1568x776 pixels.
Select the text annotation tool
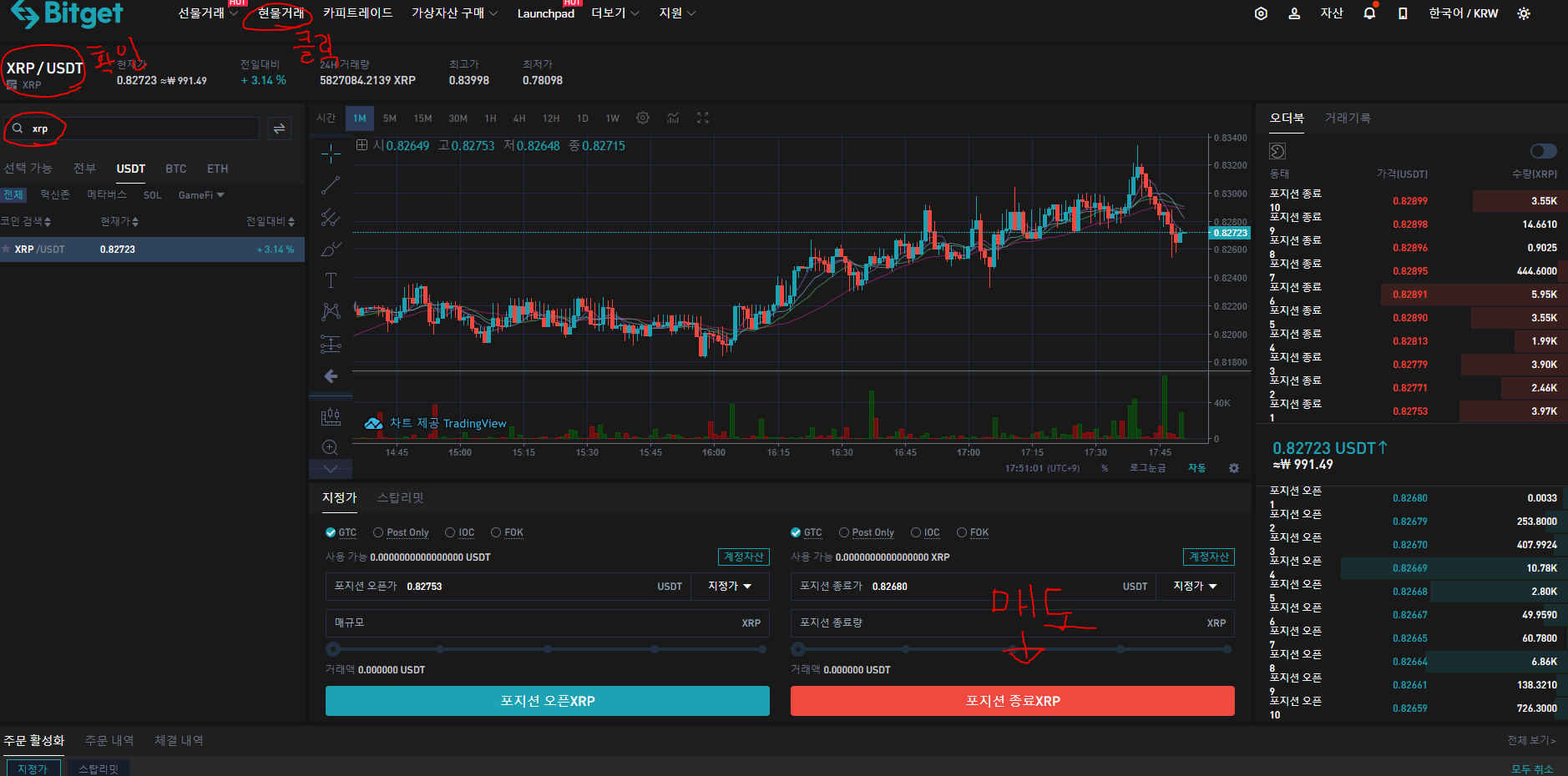[331, 280]
